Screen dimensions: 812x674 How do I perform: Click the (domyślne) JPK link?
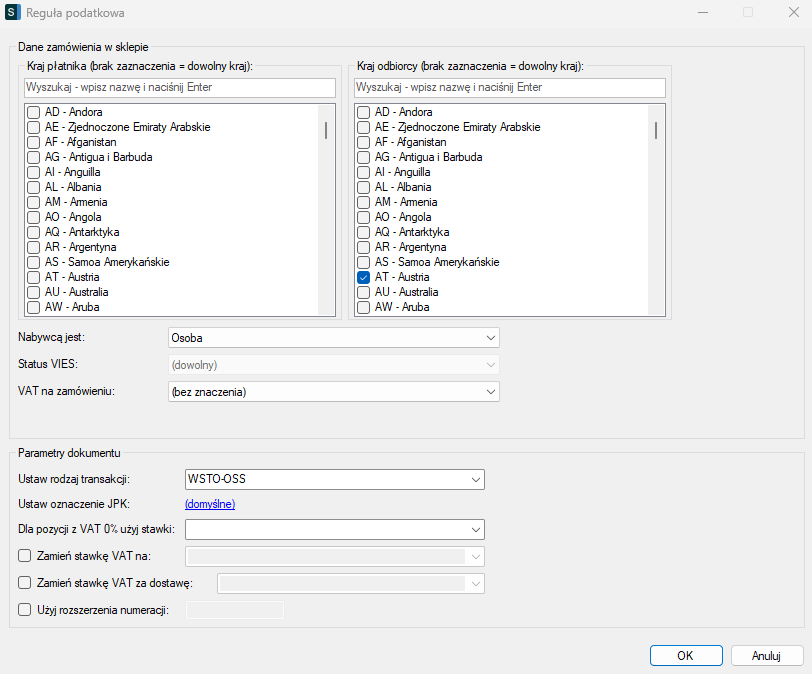[210, 504]
